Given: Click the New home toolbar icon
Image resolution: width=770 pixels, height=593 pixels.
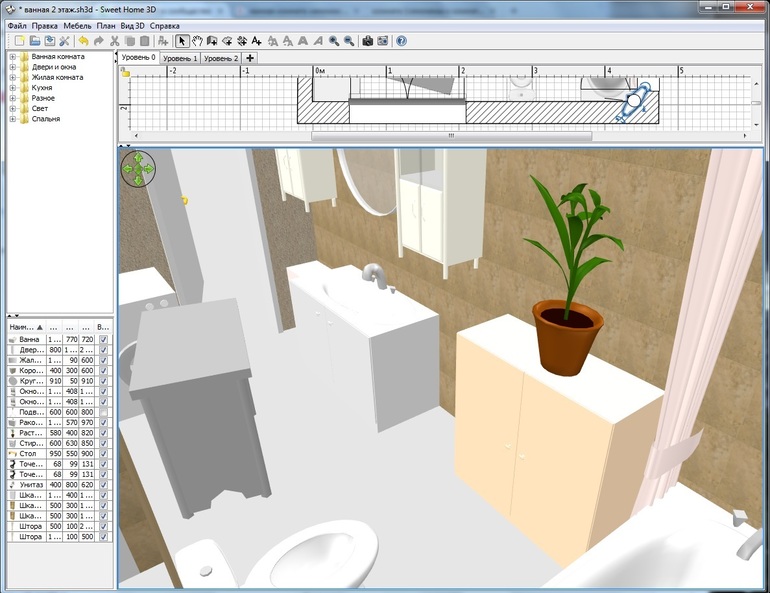Looking at the screenshot, I should click(18, 41).
